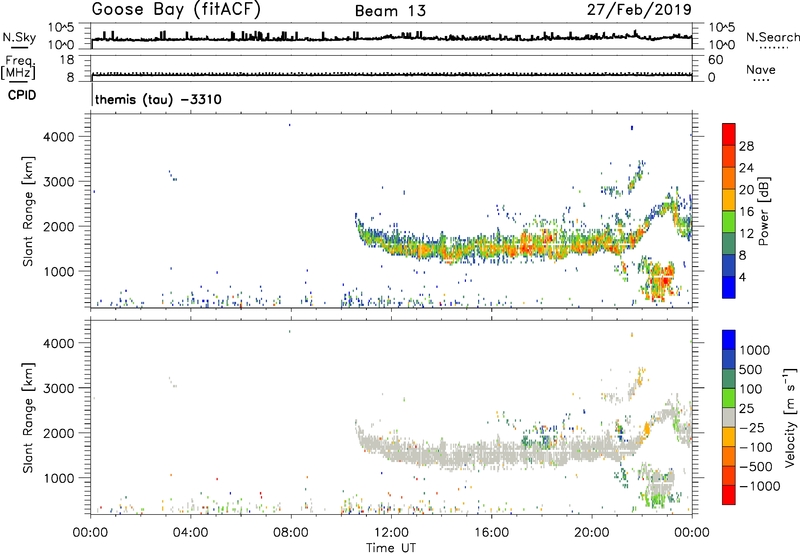Click the '3000' range tick in velocity panel
800x554 pixels.
tap(58, 388)
